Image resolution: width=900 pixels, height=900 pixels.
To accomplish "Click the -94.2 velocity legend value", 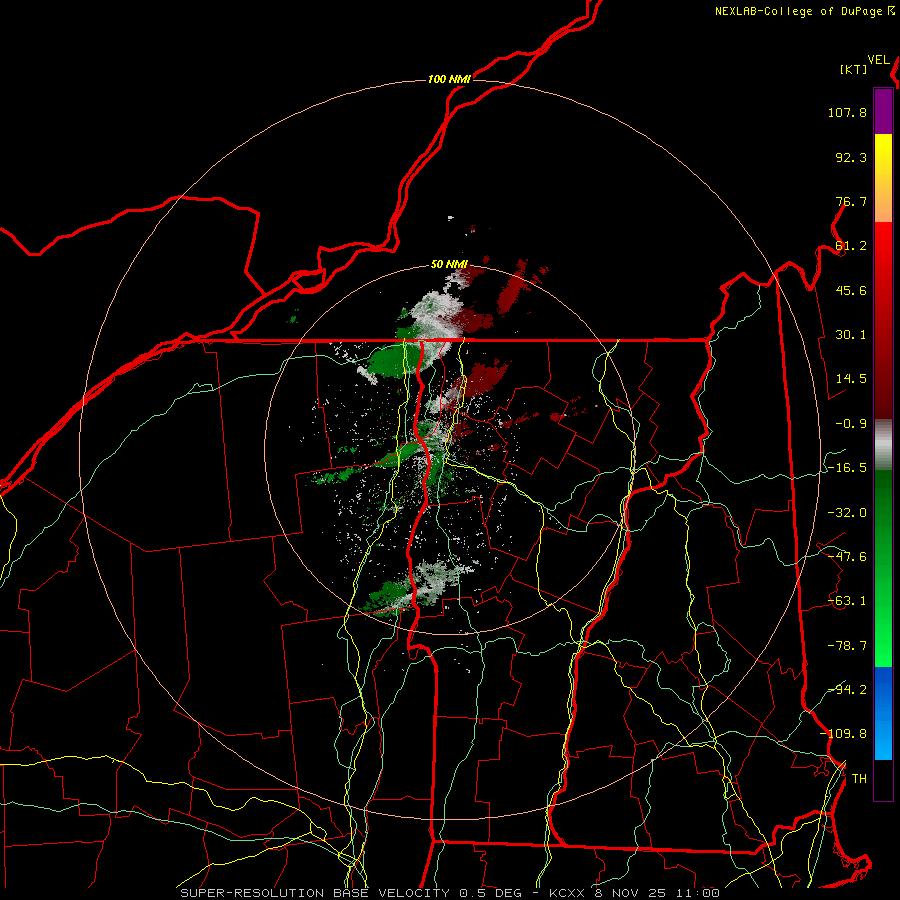I will point(847,689).
